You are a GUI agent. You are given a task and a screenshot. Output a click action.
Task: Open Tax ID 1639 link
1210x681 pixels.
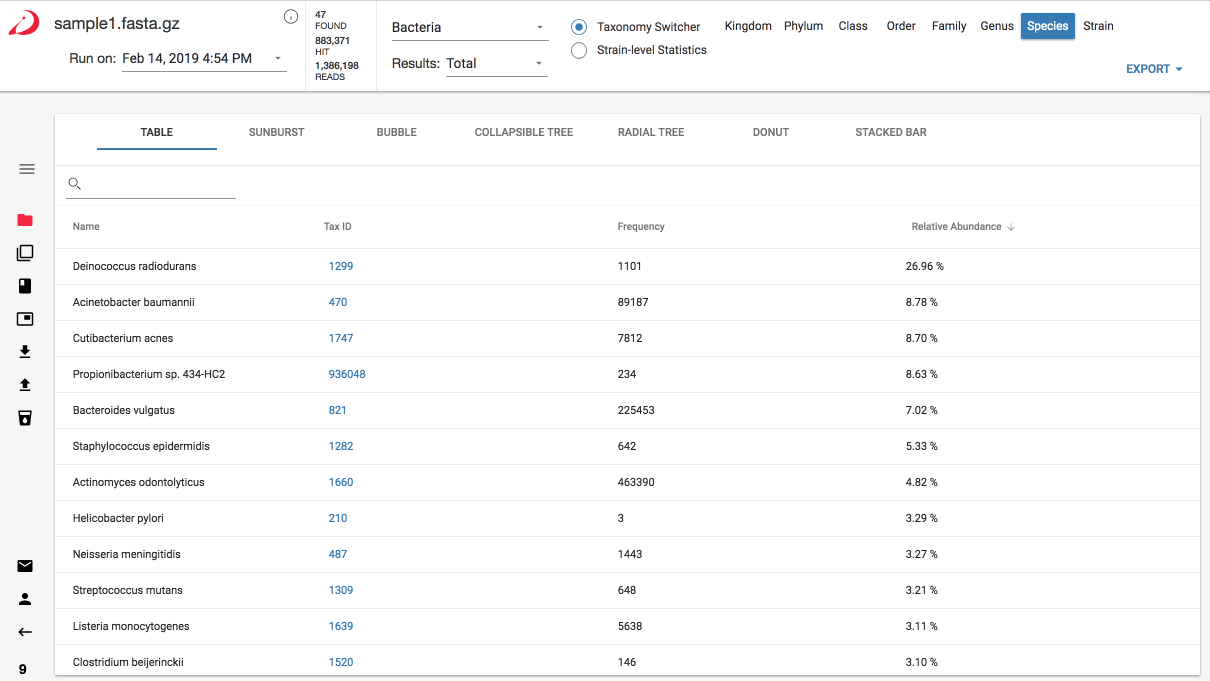[341, 626]
